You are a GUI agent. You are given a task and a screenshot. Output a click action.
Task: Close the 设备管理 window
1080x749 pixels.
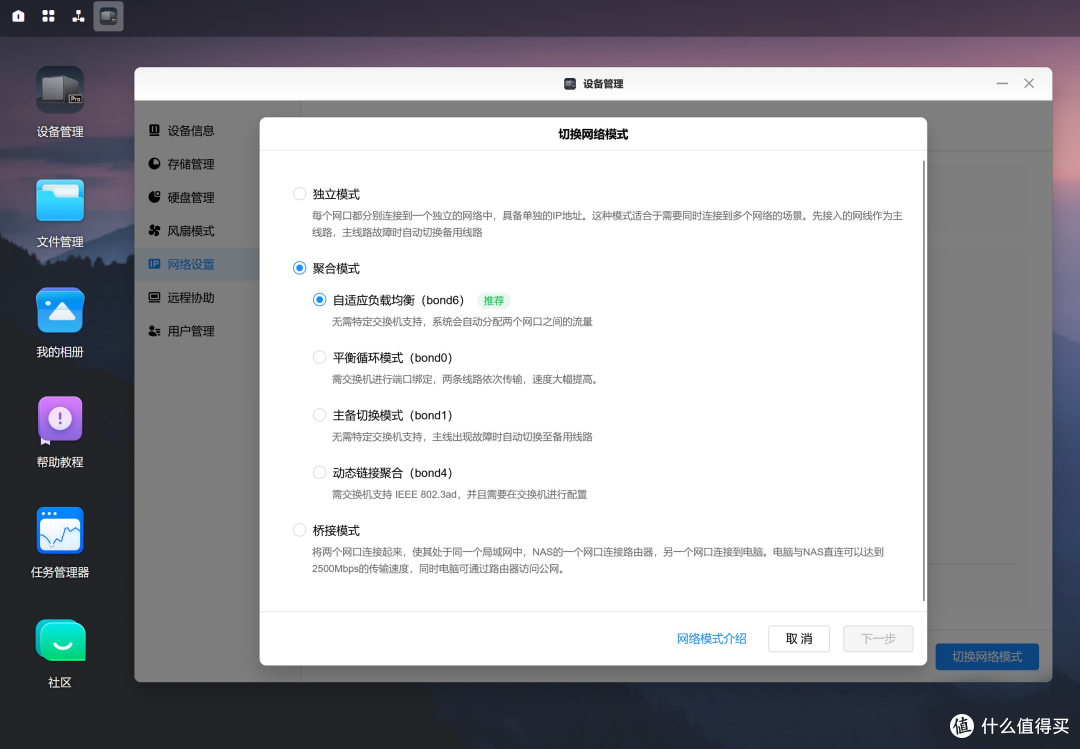click(x=1029, y=83)
